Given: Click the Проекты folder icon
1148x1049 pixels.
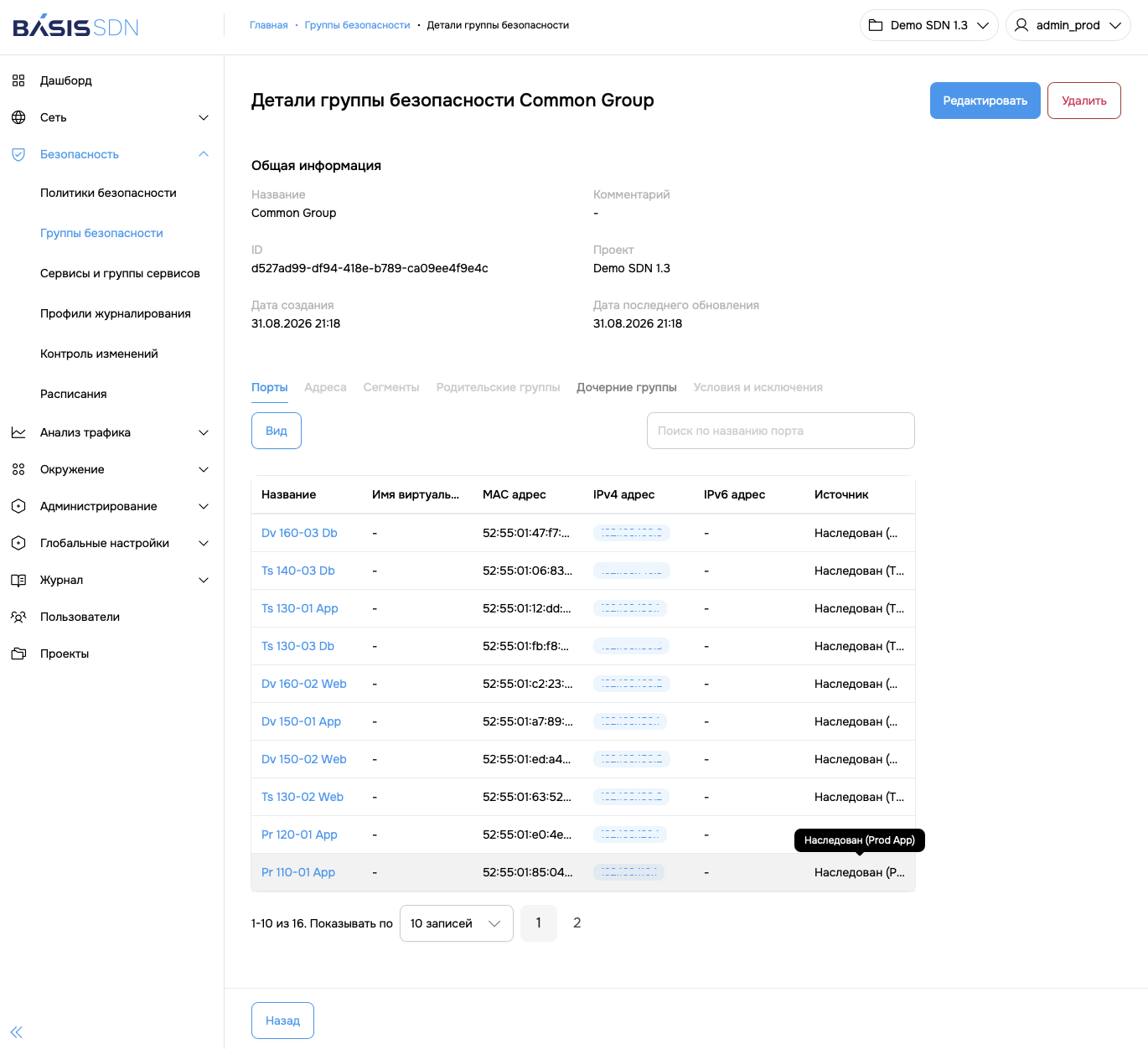Looking at the screenshot, I should [x=18, y=654].
